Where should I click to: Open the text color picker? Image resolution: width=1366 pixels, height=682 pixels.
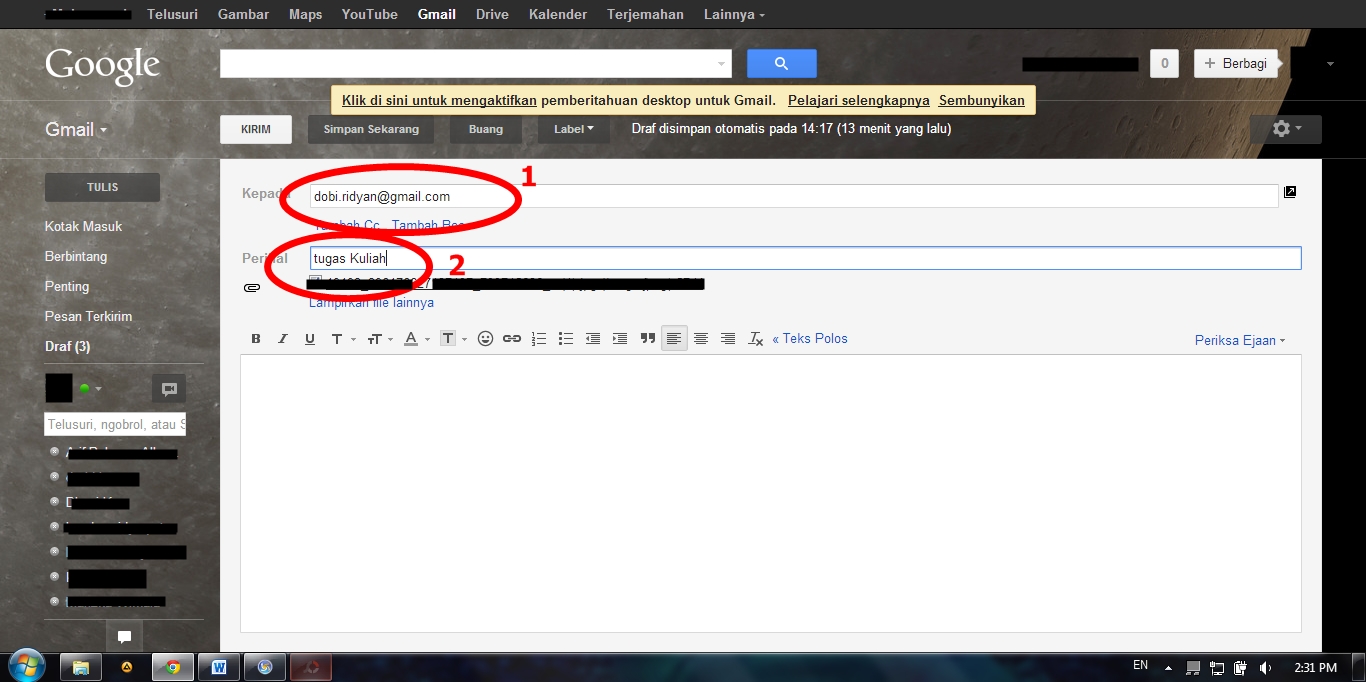click(412, 338)
